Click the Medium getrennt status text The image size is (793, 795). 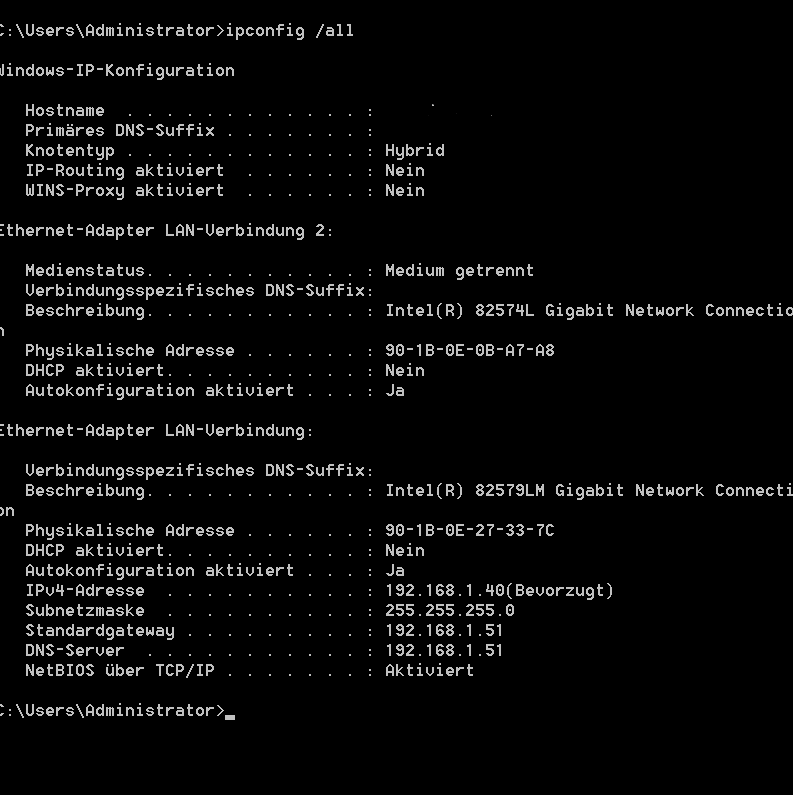click(459, 271)
